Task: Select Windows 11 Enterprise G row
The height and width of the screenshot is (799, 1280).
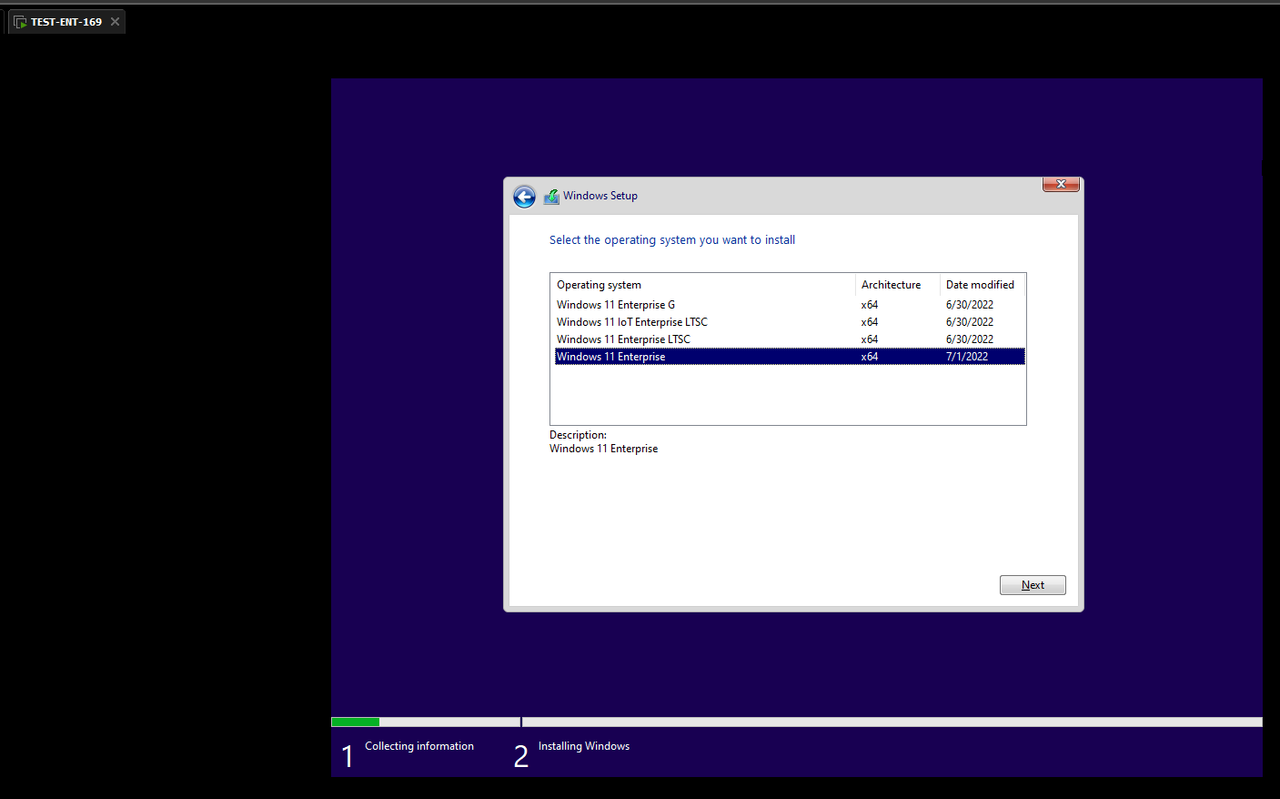Action: [790, 305]
